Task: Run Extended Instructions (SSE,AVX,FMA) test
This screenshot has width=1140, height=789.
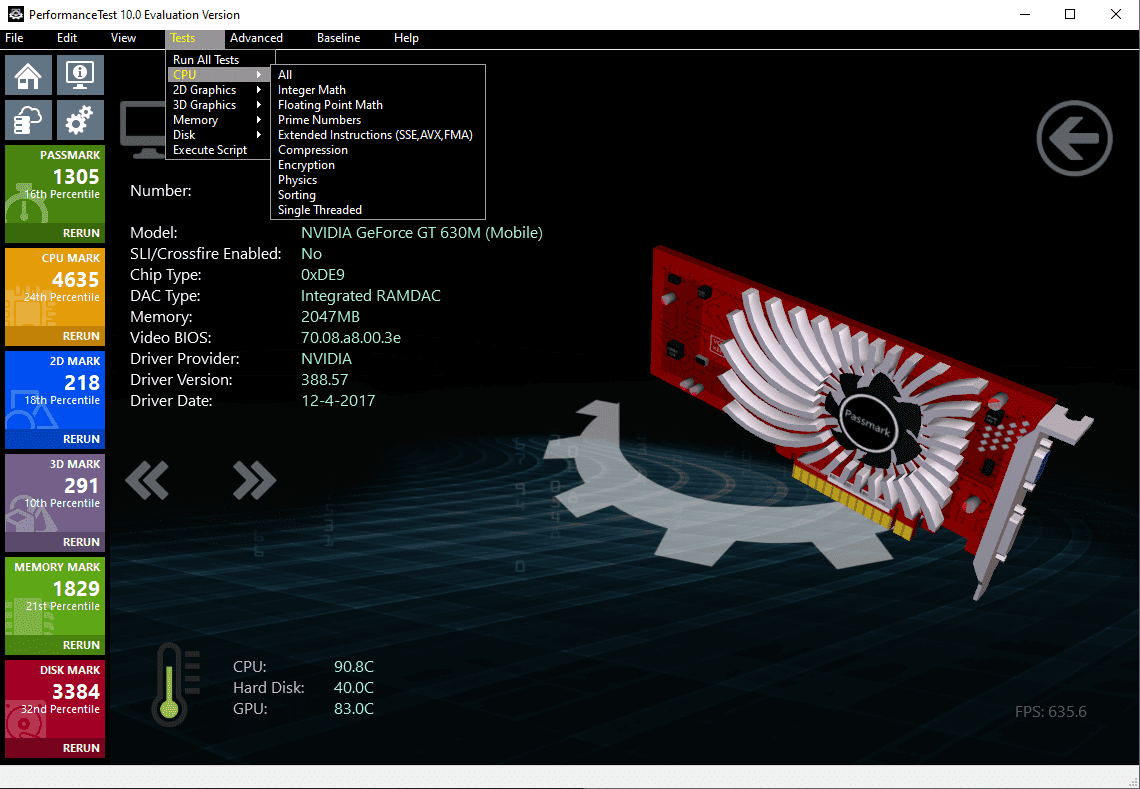Action: [377, 135]
